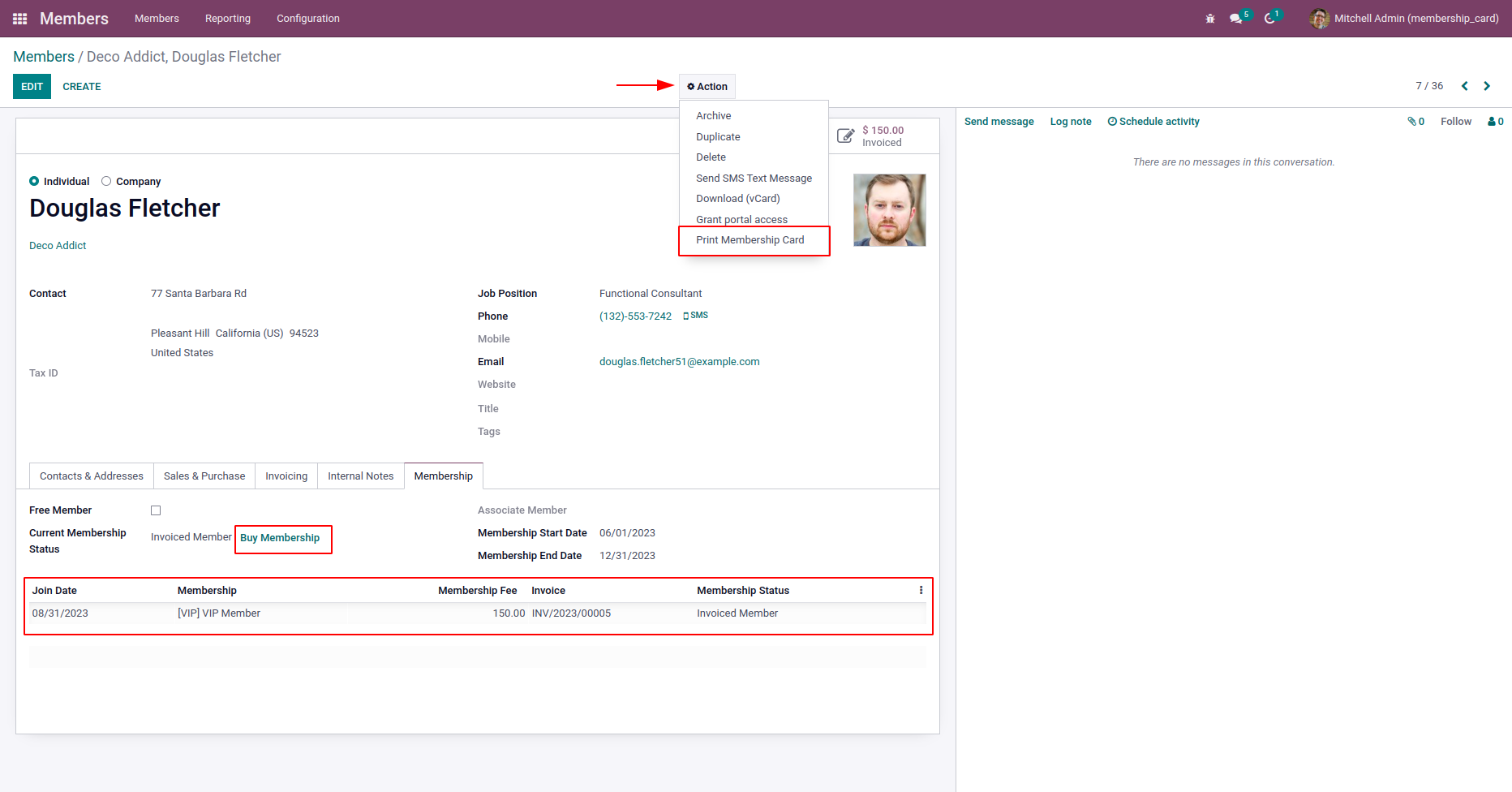
Task: Switch to the Invoicing tab
Action: coord(286,476)
